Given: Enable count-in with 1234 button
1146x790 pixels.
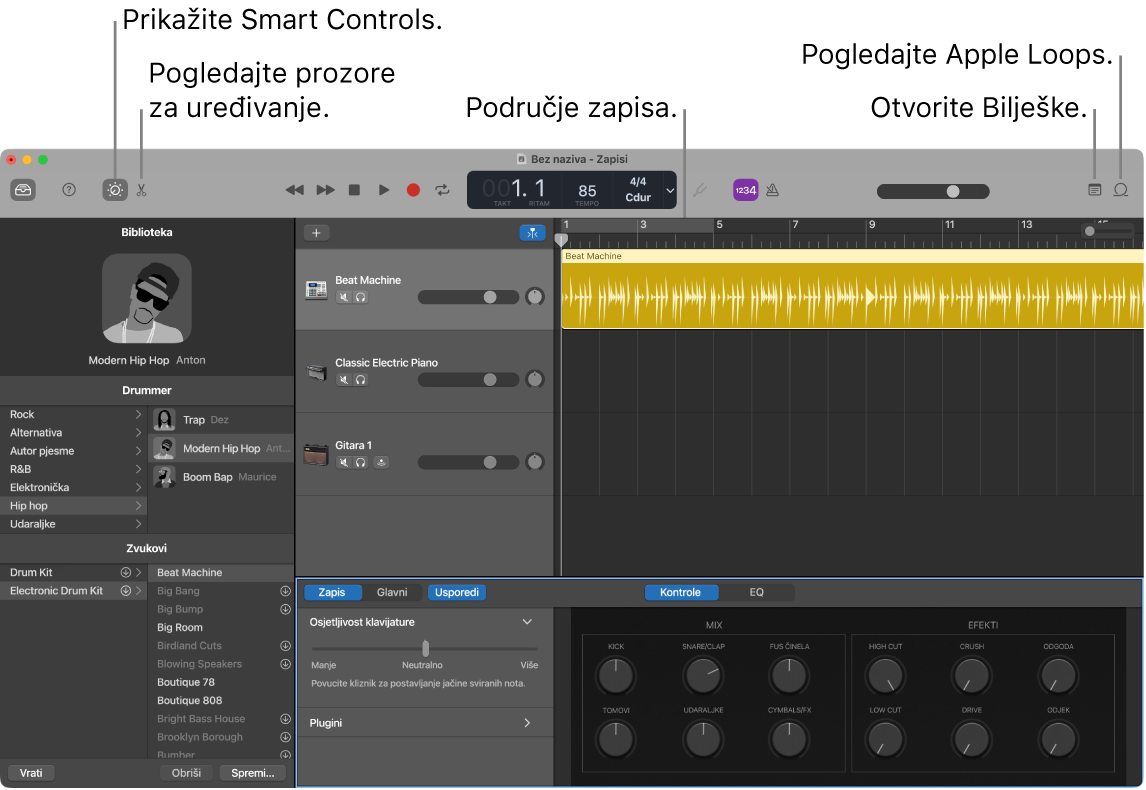Looking at the screenshot, I should [x=745, y=190].
